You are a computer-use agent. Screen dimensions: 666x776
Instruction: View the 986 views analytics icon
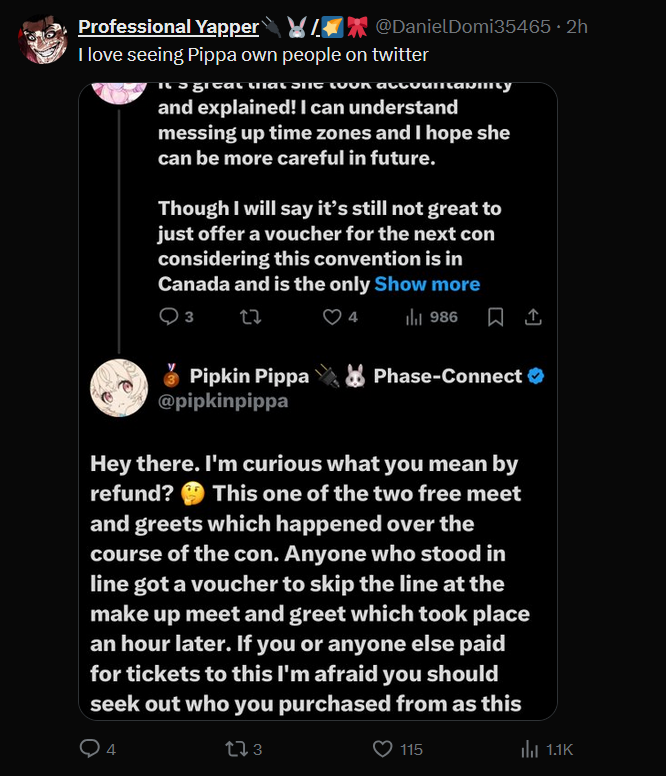pos(415,317)
